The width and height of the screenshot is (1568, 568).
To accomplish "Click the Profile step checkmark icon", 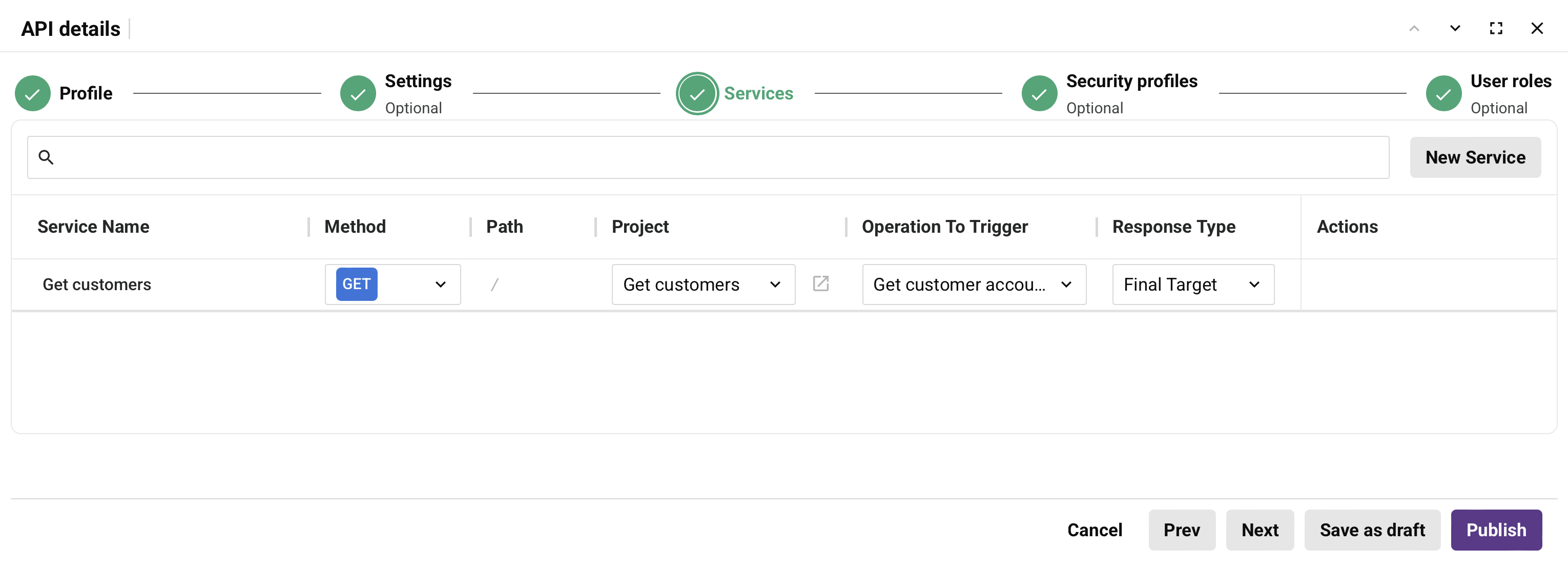I will pos(32,93).
